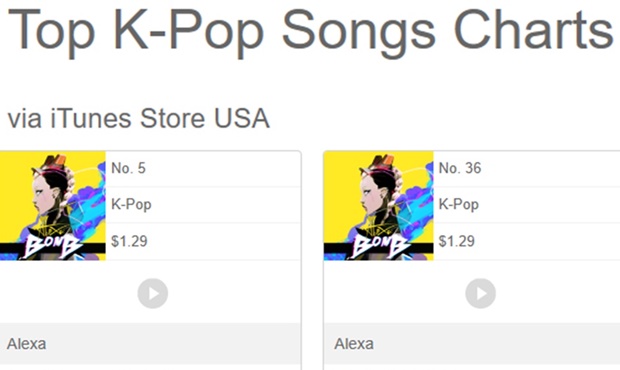Click the K-Pop genre in the No. 36 card

[x=459, y=205]
